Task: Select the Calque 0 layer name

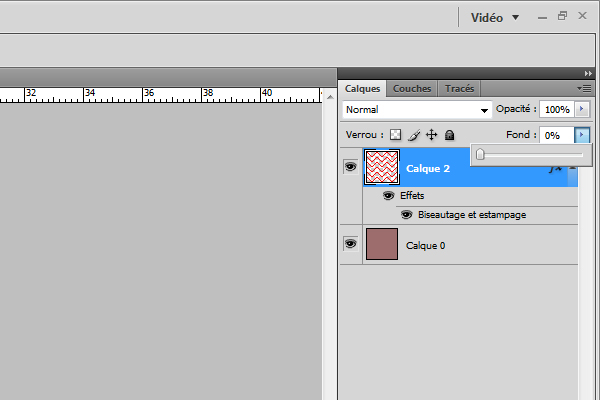Action: [425, 246]
